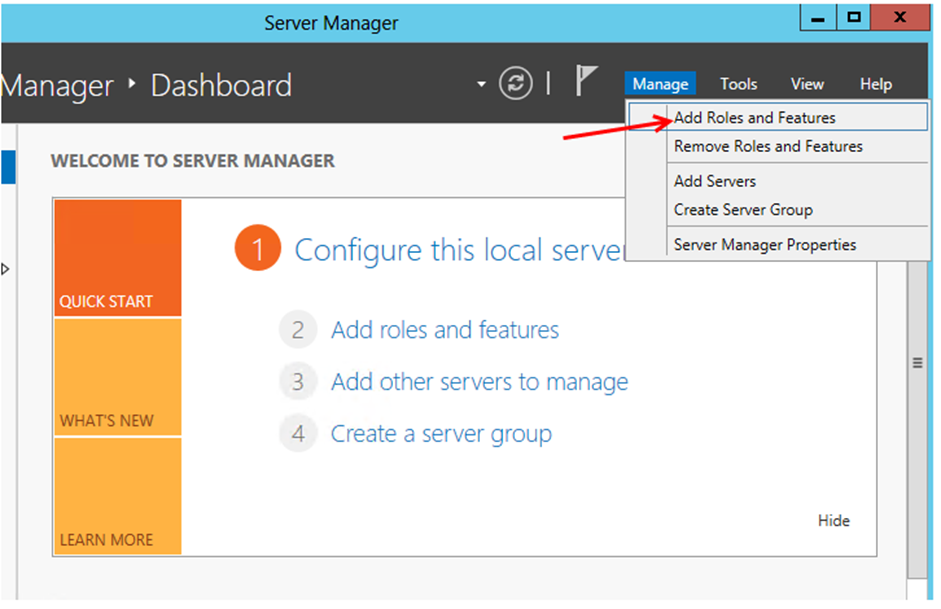Select the LEARN MORE tile
This screenshot has width=941, height=609.
click(118, 496)
